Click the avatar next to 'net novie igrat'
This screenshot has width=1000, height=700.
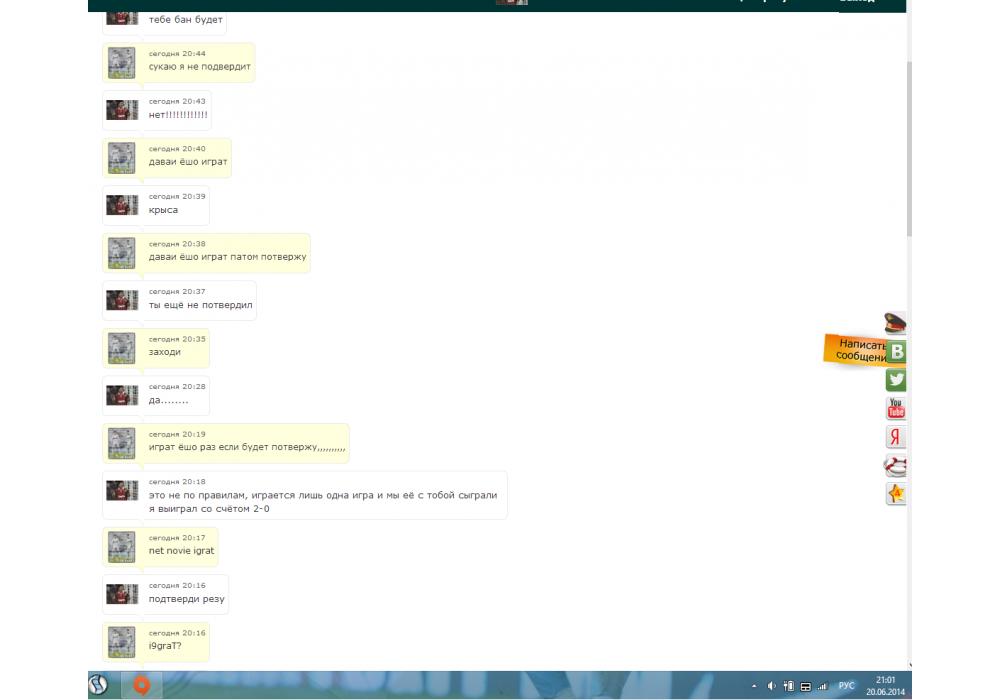[122, 547]
